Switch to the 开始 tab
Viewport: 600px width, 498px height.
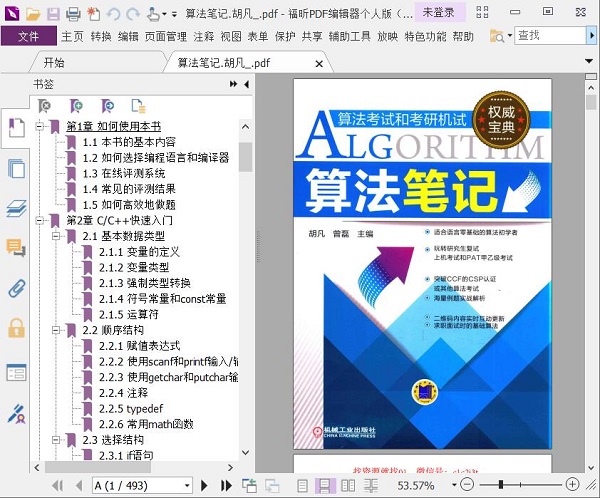tap(54, 62)
